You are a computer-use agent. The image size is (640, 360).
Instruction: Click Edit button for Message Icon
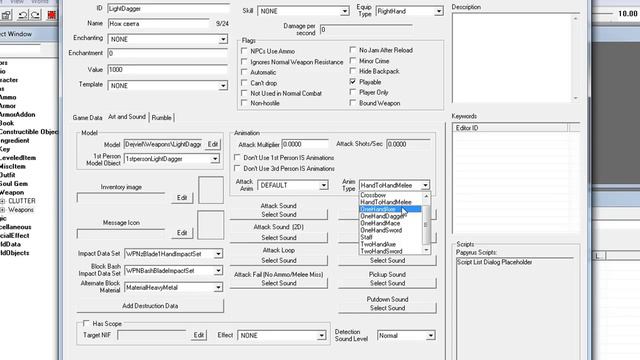pos(182,233)
